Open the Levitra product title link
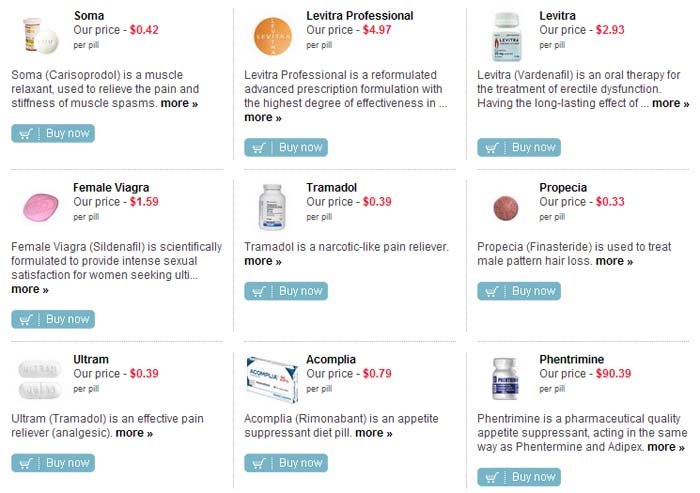The image size is (700, 493). 557,16
